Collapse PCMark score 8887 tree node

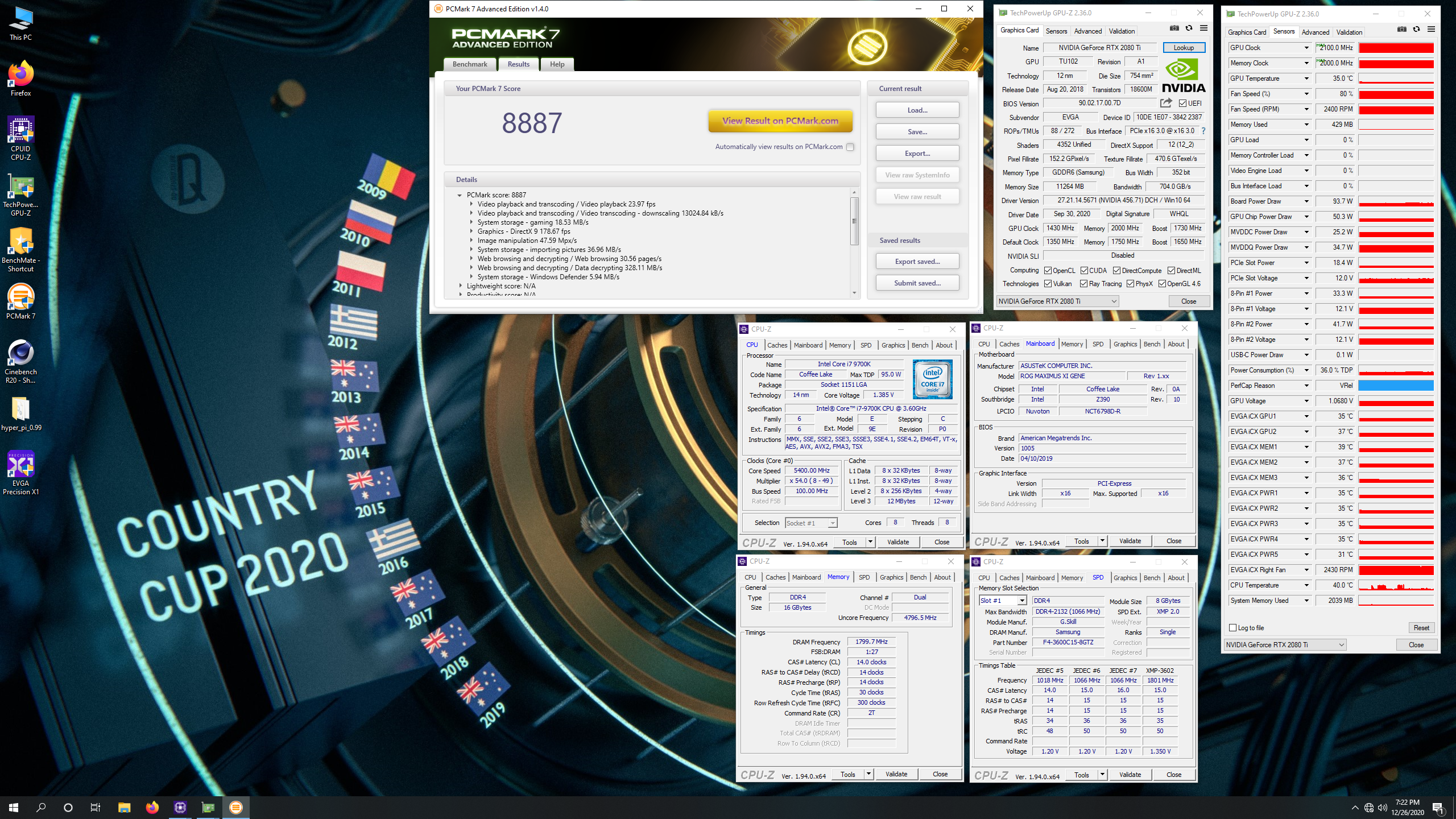460,195
